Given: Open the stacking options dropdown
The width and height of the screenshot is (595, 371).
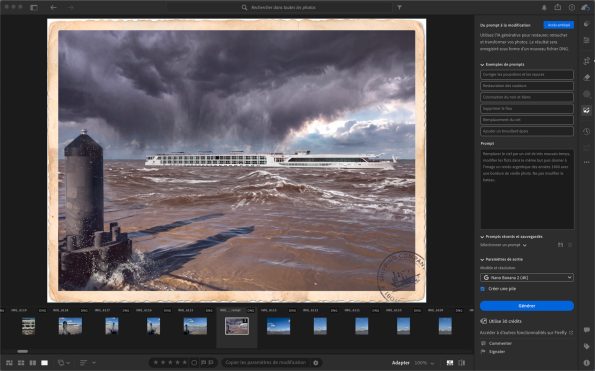Looking at the screenshot, I should point(63,363).
